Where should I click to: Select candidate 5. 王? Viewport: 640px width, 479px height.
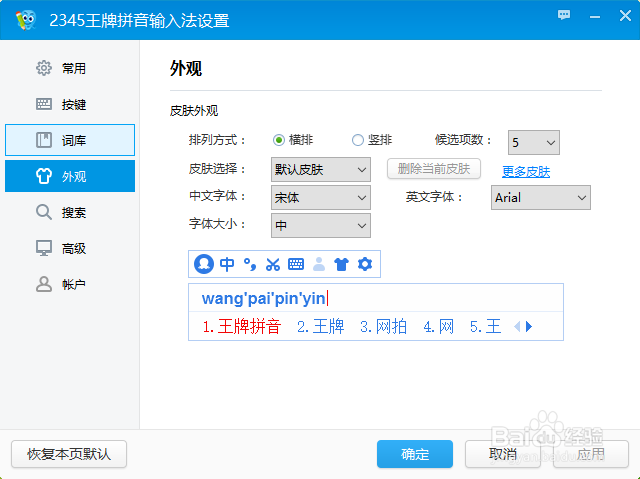pos(485,326)
